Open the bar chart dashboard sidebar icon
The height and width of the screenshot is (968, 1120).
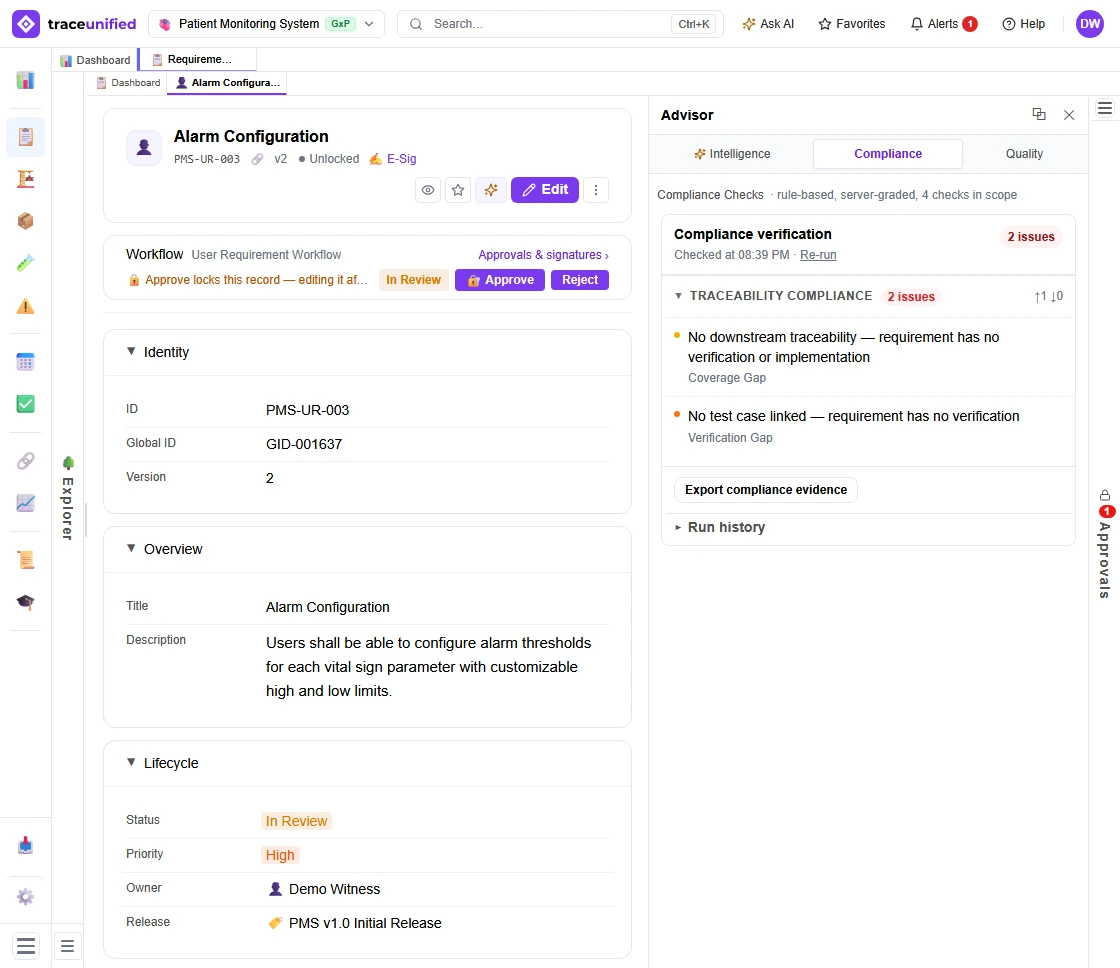(x=26, y=80)
